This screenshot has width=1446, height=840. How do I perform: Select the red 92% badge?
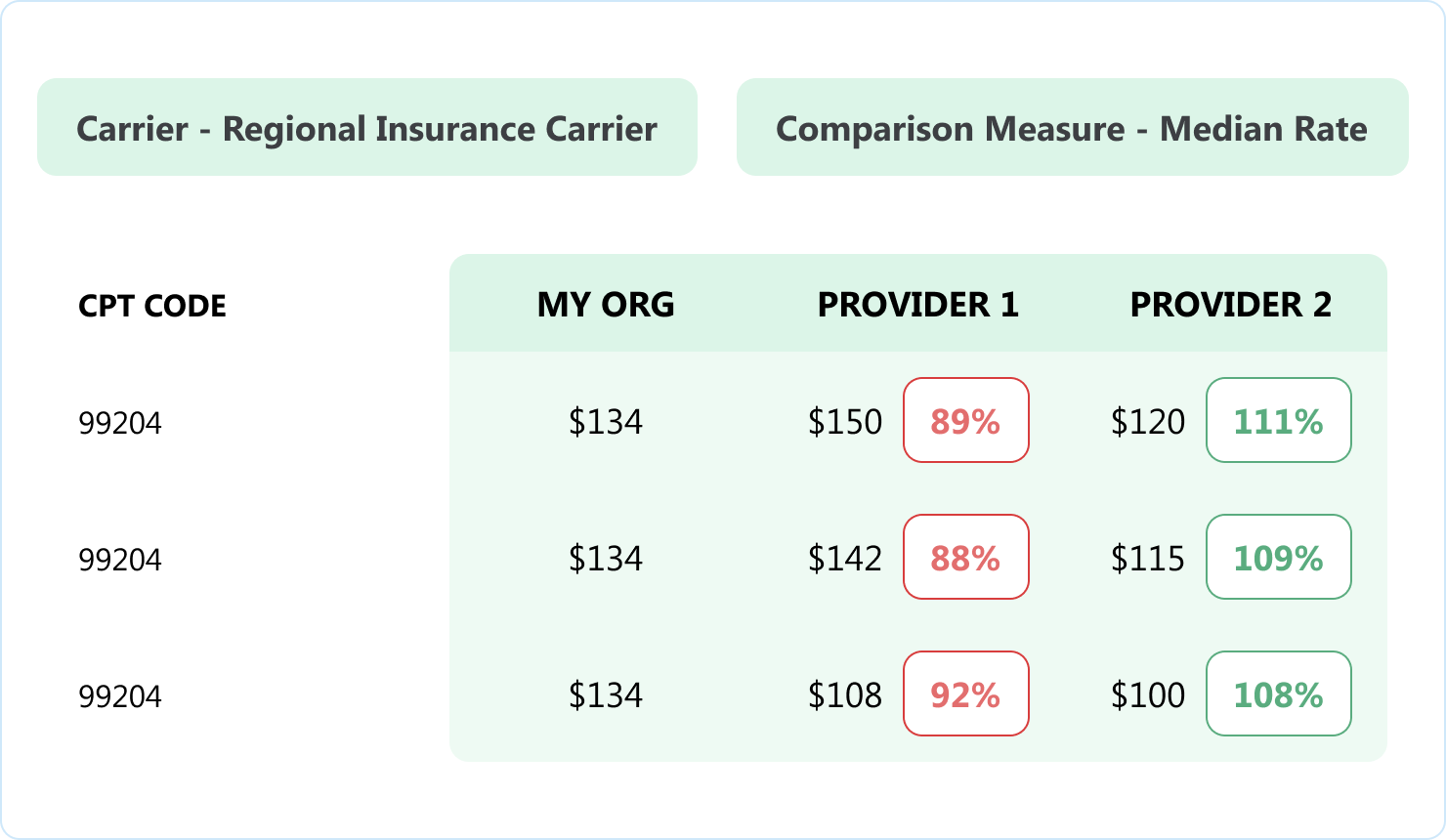(965, 694)
